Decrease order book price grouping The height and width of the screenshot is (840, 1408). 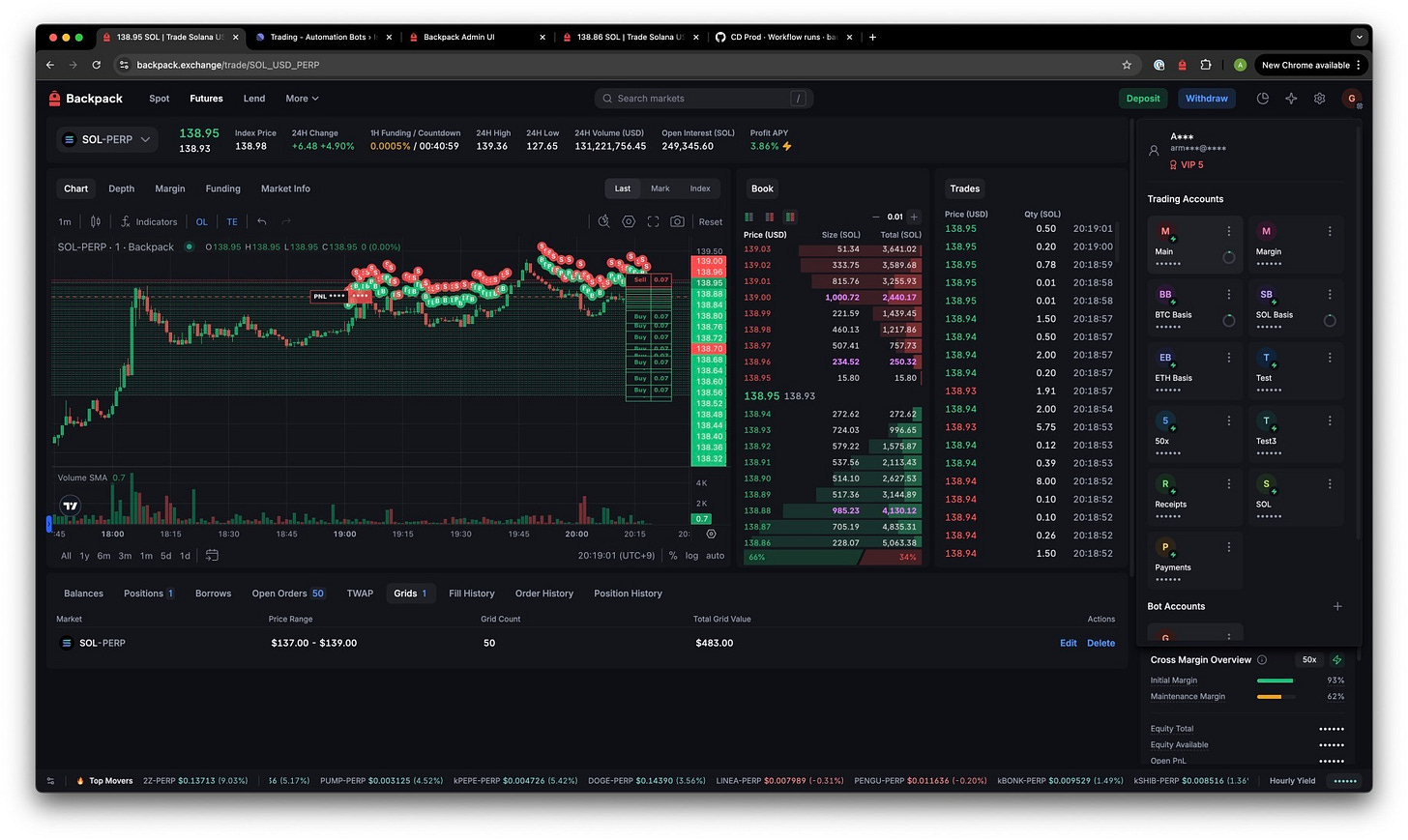point(876,217)
